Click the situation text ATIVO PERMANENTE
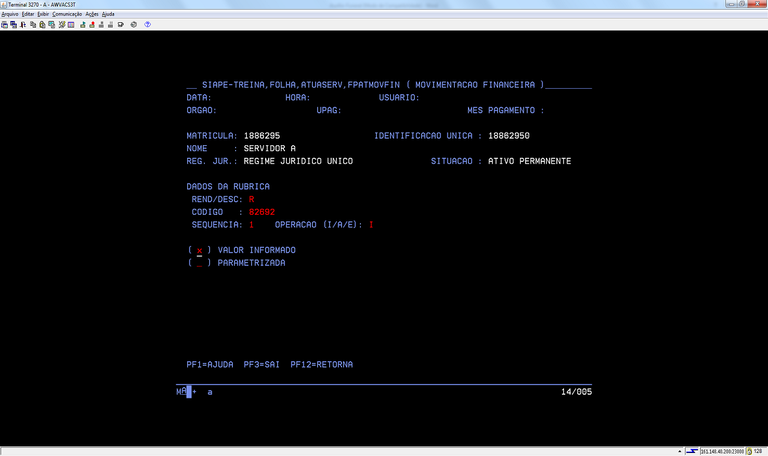This screenshot has width=768, height=456. click(x=529, y=161)
